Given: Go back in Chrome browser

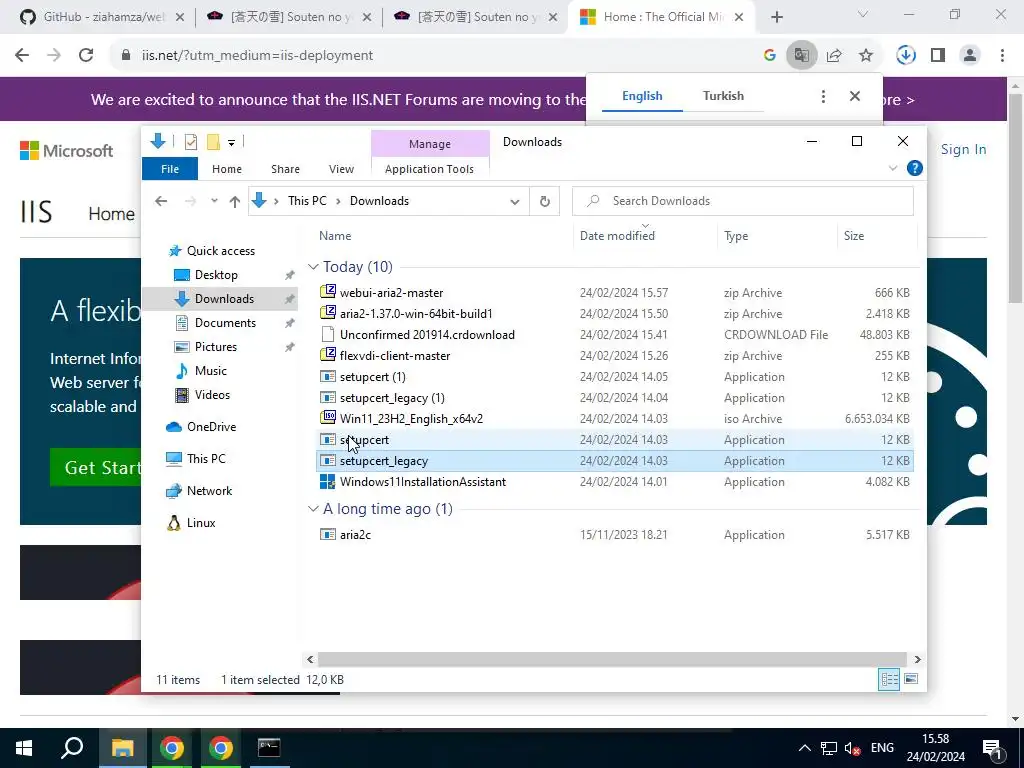Looking at the screenshot, I should [x=22, y=56].
